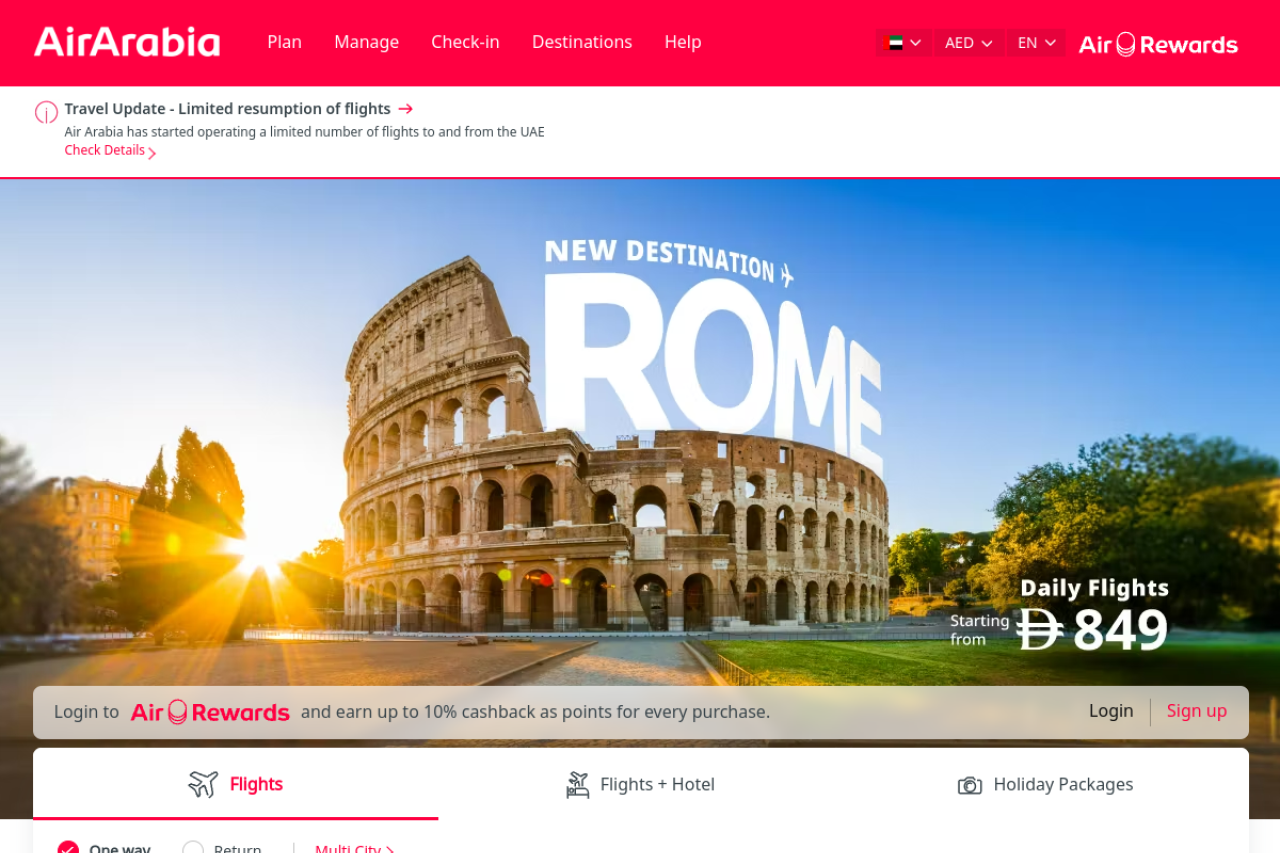1280x853 pixels.
Task: Switch to the Holiday Packages tab
Action: (x=1045, y=785)
